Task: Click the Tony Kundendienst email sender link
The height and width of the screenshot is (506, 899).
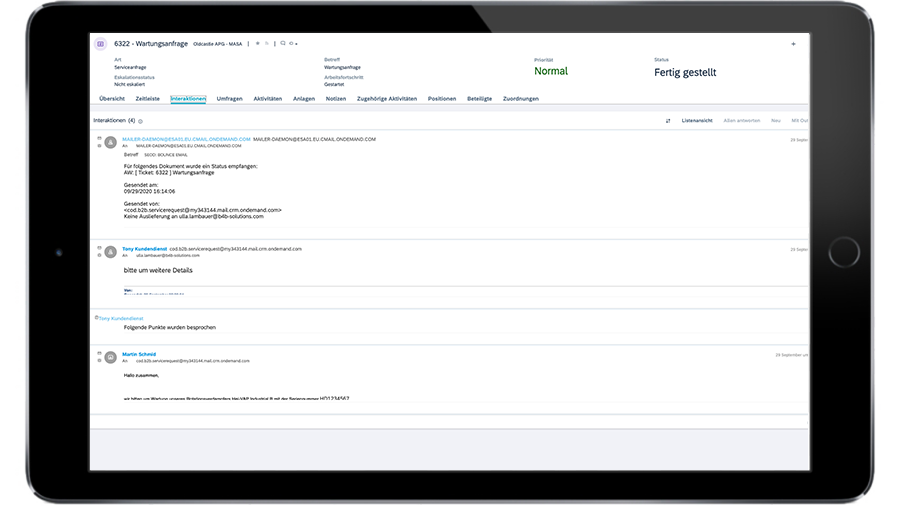Action: click(144, 248)
